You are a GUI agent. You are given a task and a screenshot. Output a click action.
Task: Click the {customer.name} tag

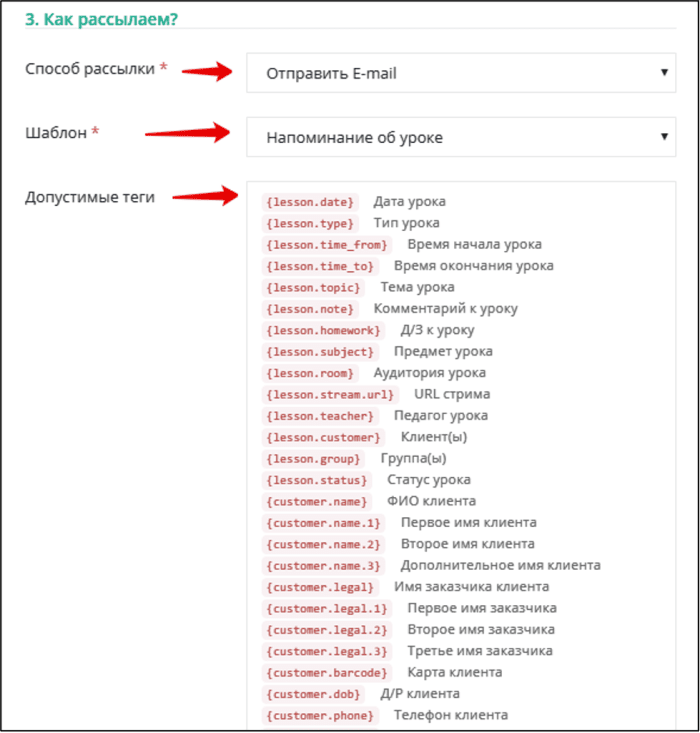pos(317,502)
